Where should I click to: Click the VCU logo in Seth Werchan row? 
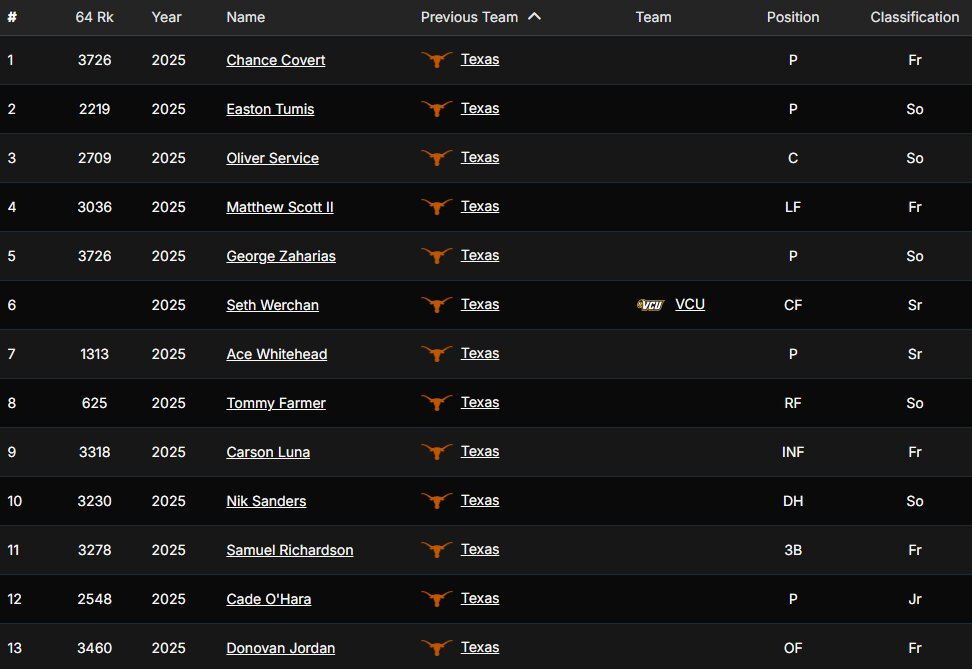650,304
